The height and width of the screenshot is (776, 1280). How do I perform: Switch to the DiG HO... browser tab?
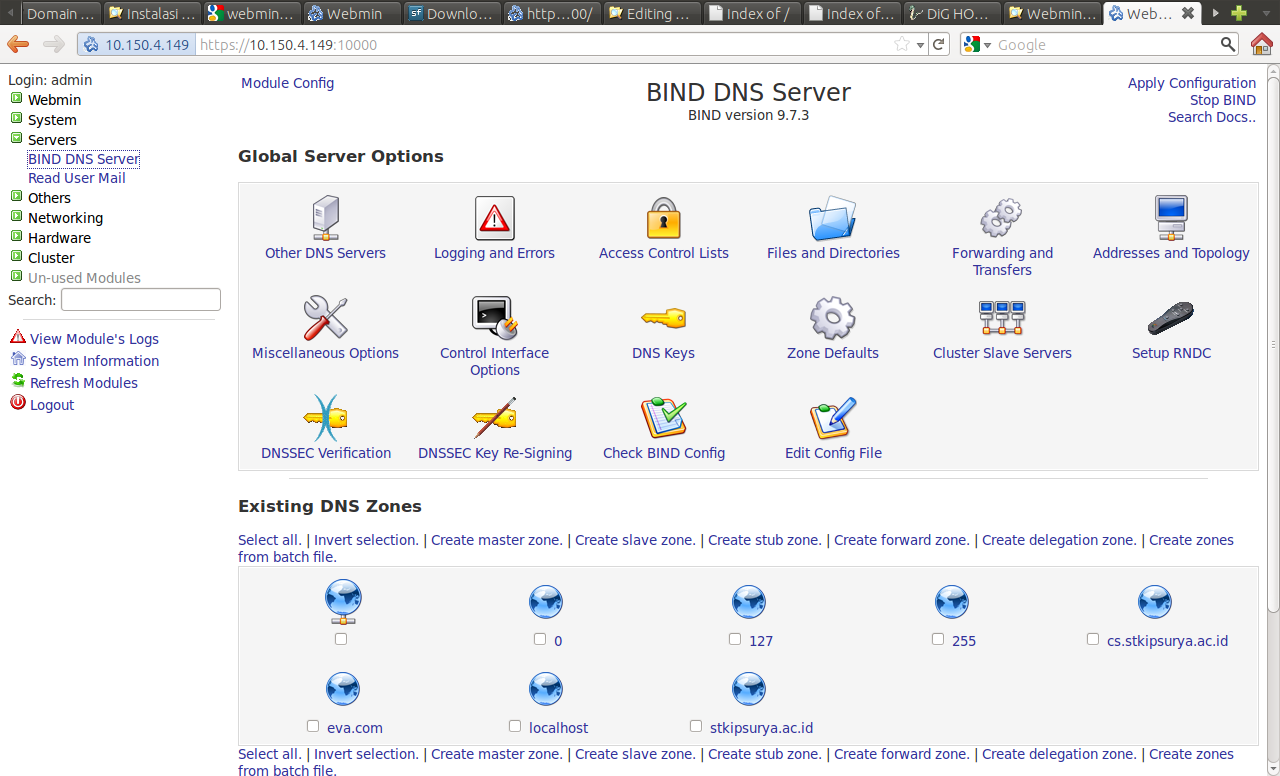tap(952, 14)
